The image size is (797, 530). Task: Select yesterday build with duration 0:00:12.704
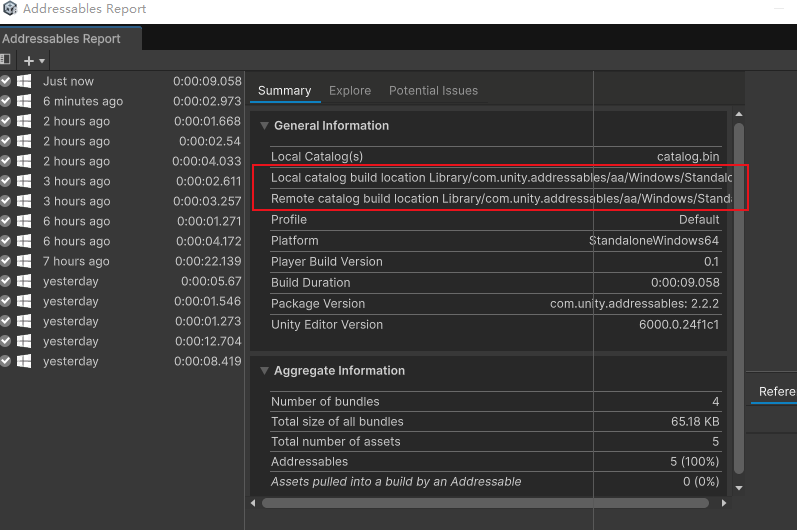pyautogui.click(x=121, y=341)
